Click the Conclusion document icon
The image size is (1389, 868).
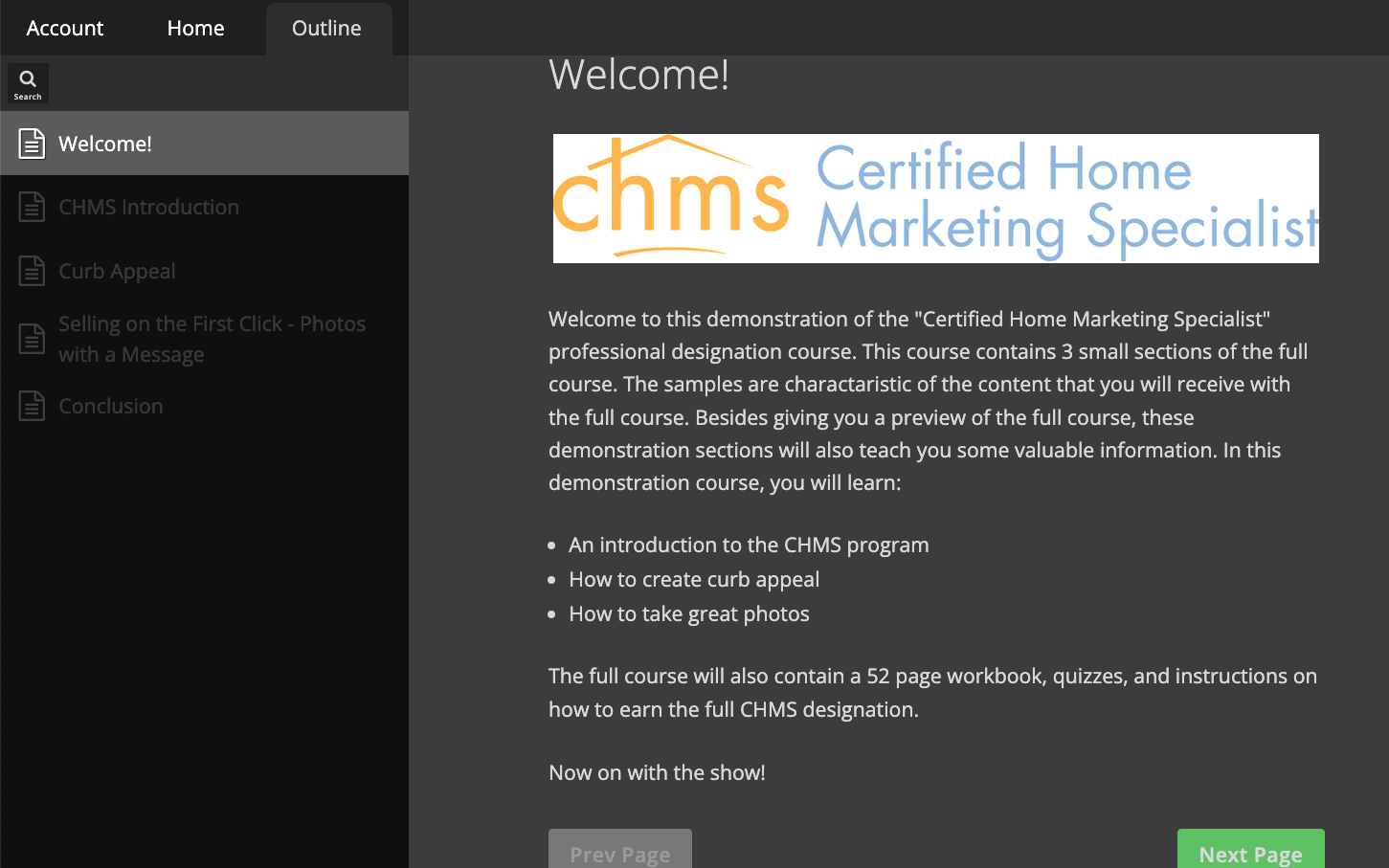(32, 406)
